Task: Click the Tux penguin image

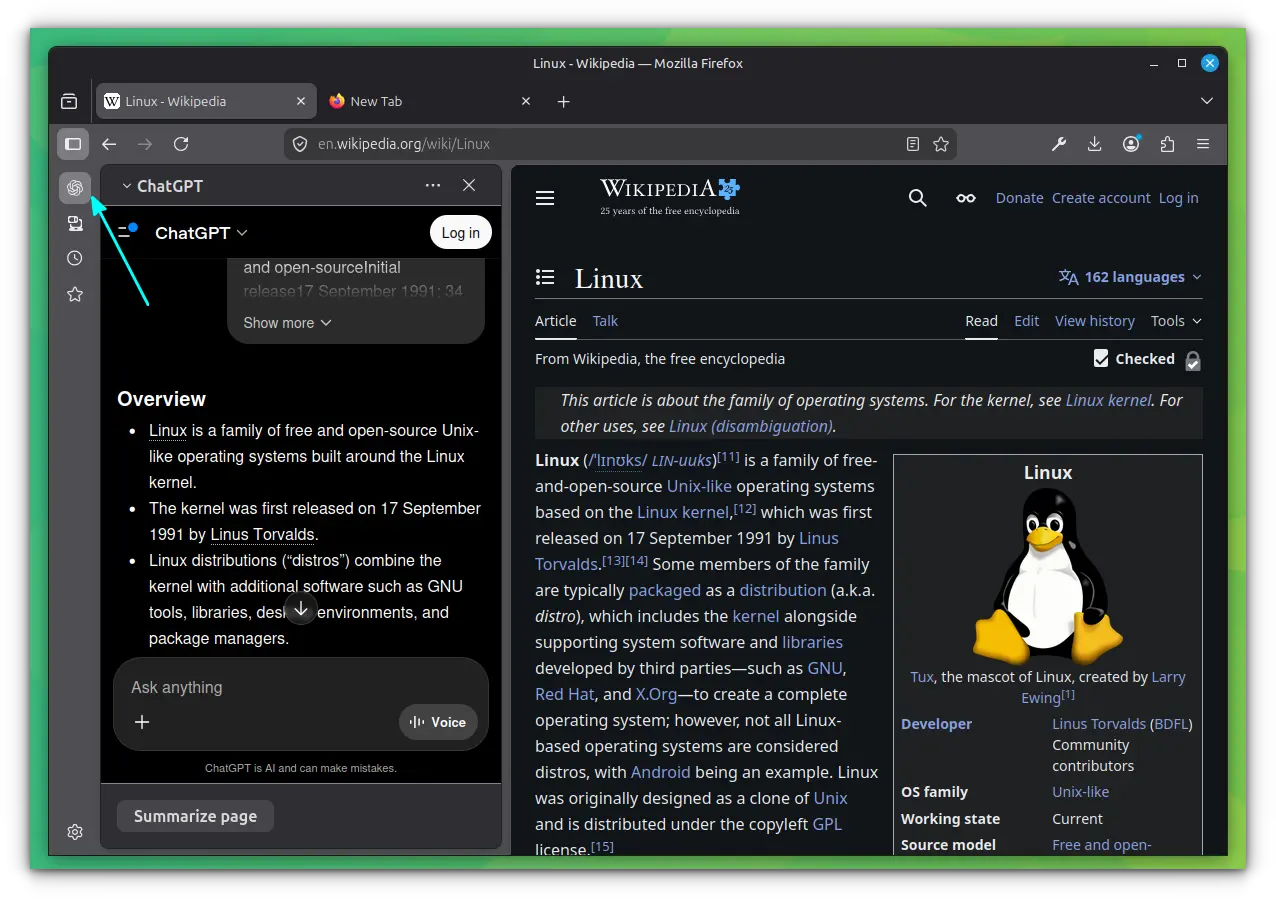Action: click(x=1047, y=575)
